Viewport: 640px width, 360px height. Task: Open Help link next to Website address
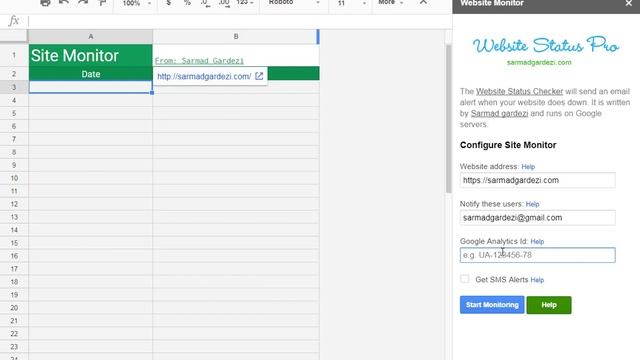(x=528, y=167)
